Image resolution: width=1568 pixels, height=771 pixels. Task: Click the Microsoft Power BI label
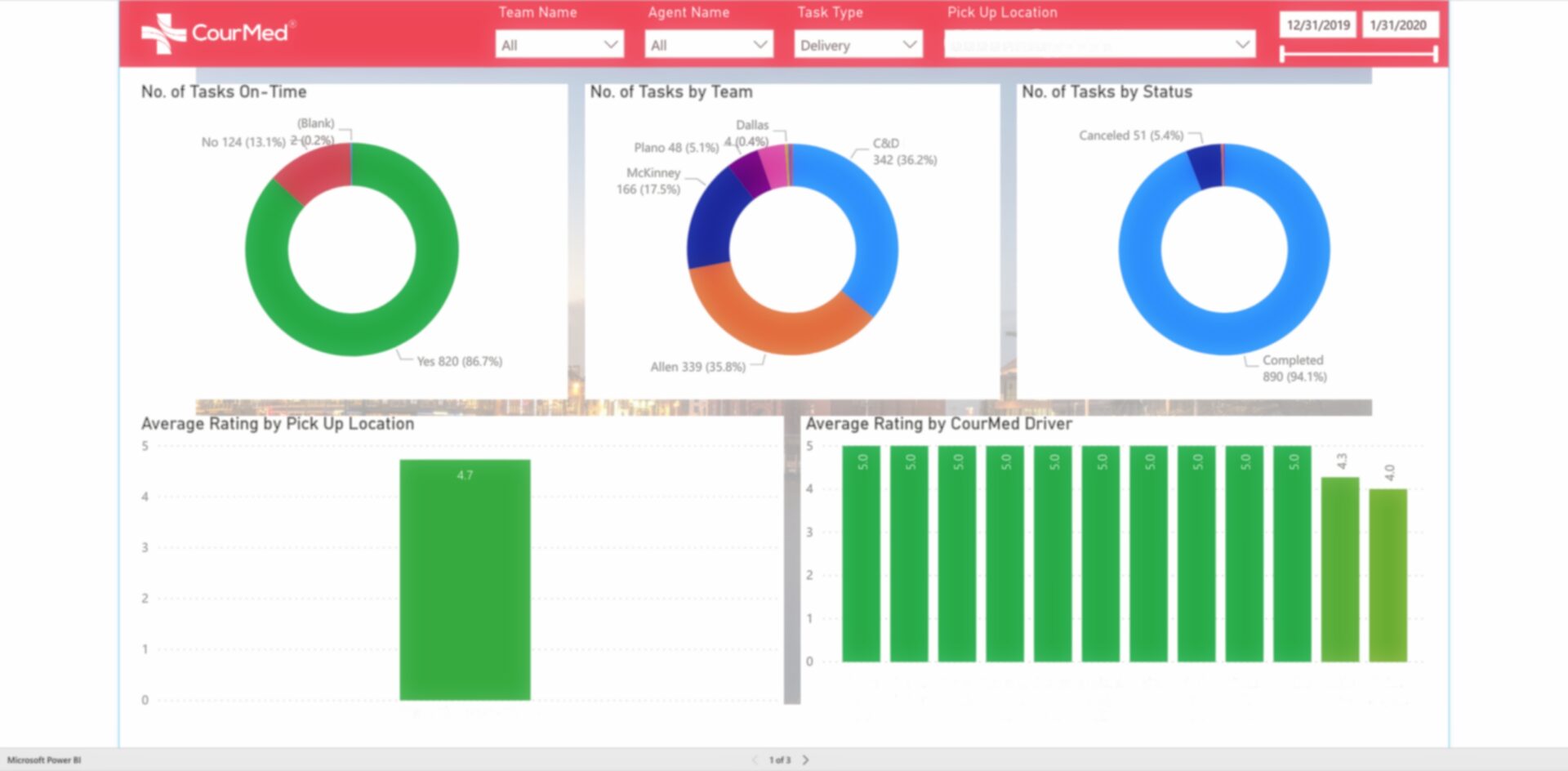(x=44, y=760)
